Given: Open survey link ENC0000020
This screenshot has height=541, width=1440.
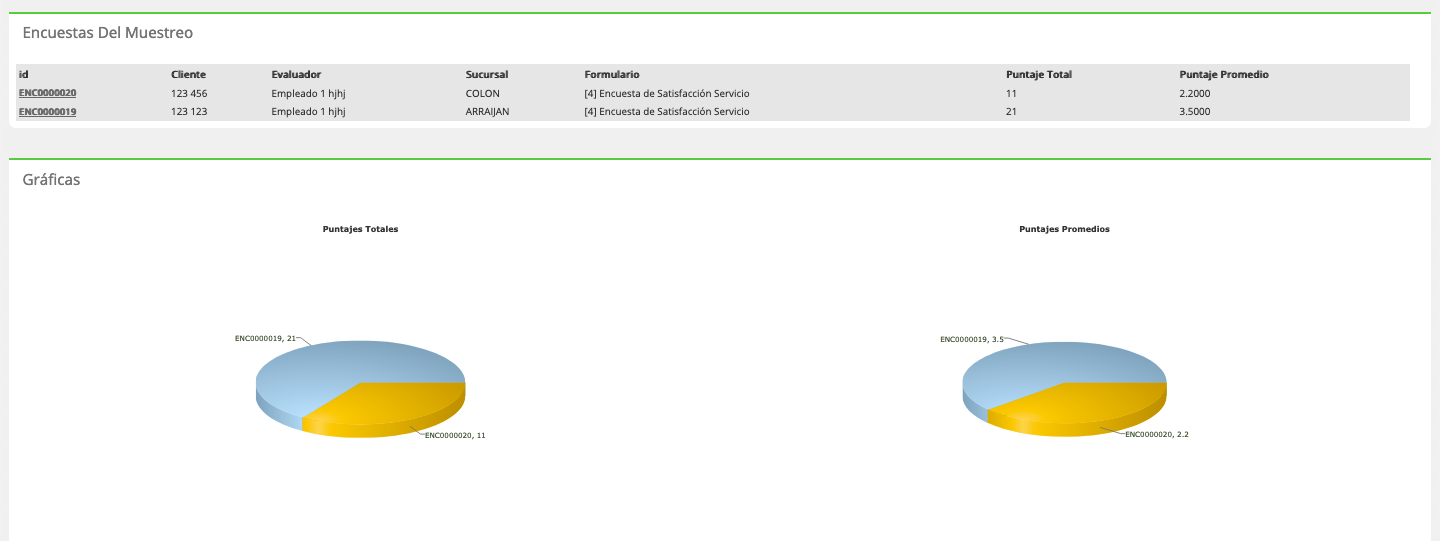Looking at the screenshot, I should pos(48,93).
